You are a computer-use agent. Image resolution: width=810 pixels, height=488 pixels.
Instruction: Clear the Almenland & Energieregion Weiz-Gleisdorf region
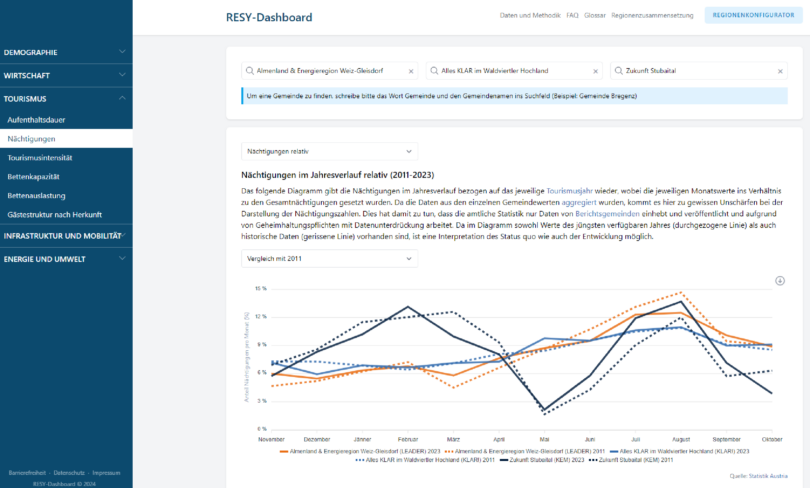[x=411, y=72]
